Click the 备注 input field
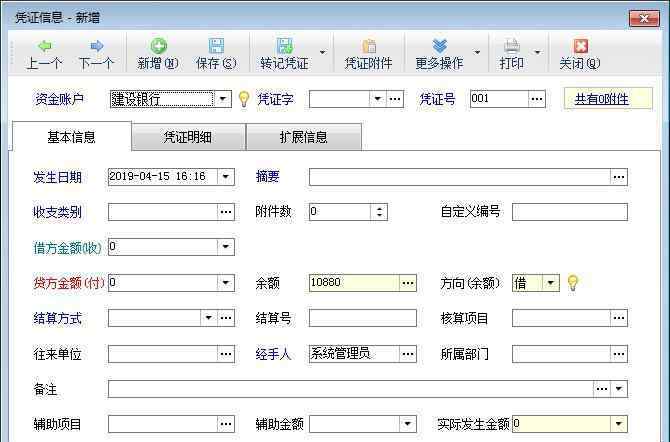 tap(350, 389)
